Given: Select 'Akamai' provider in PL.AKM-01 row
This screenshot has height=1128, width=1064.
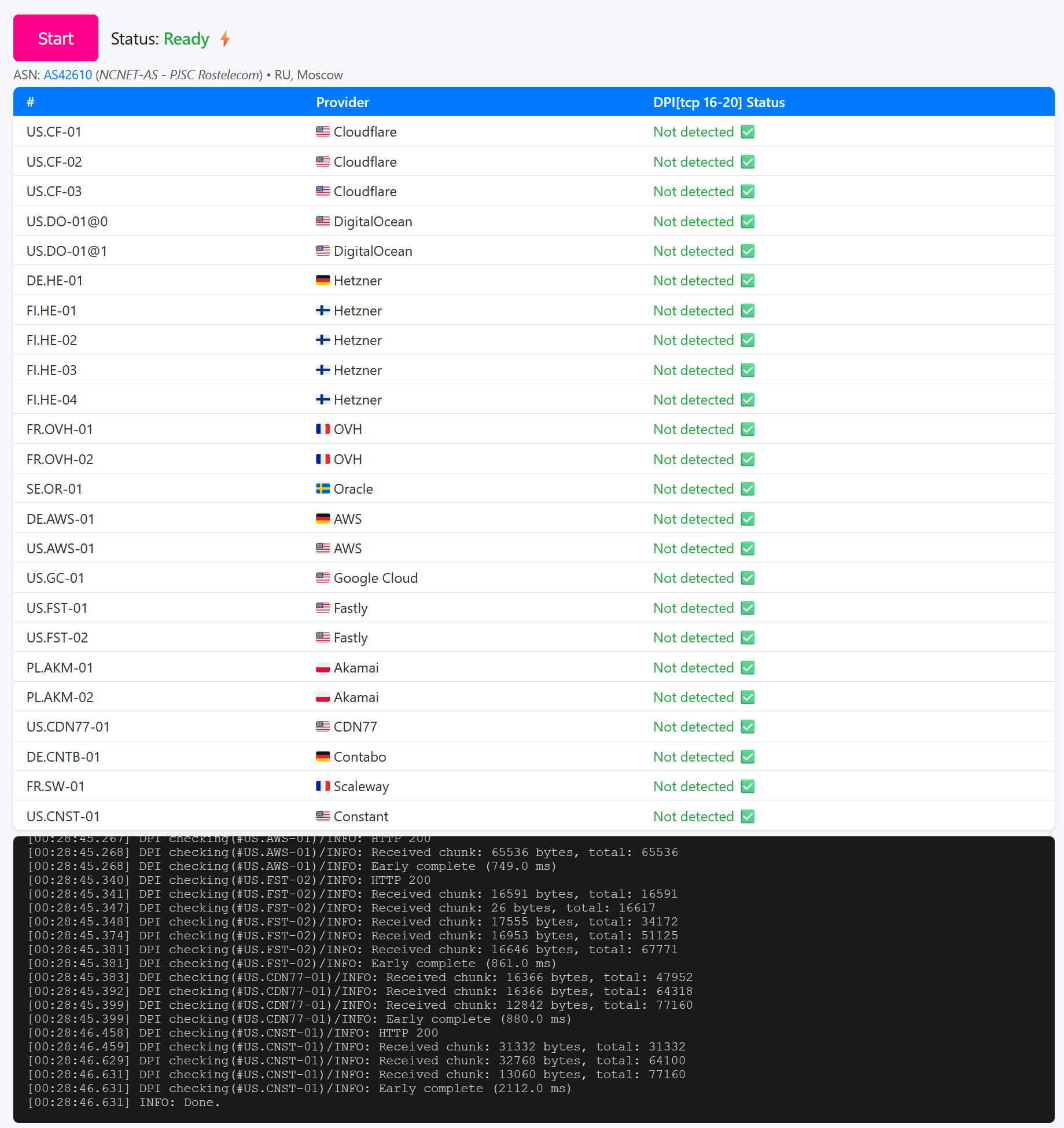Looking at the screenshot, I should click(x=356, y=668).
